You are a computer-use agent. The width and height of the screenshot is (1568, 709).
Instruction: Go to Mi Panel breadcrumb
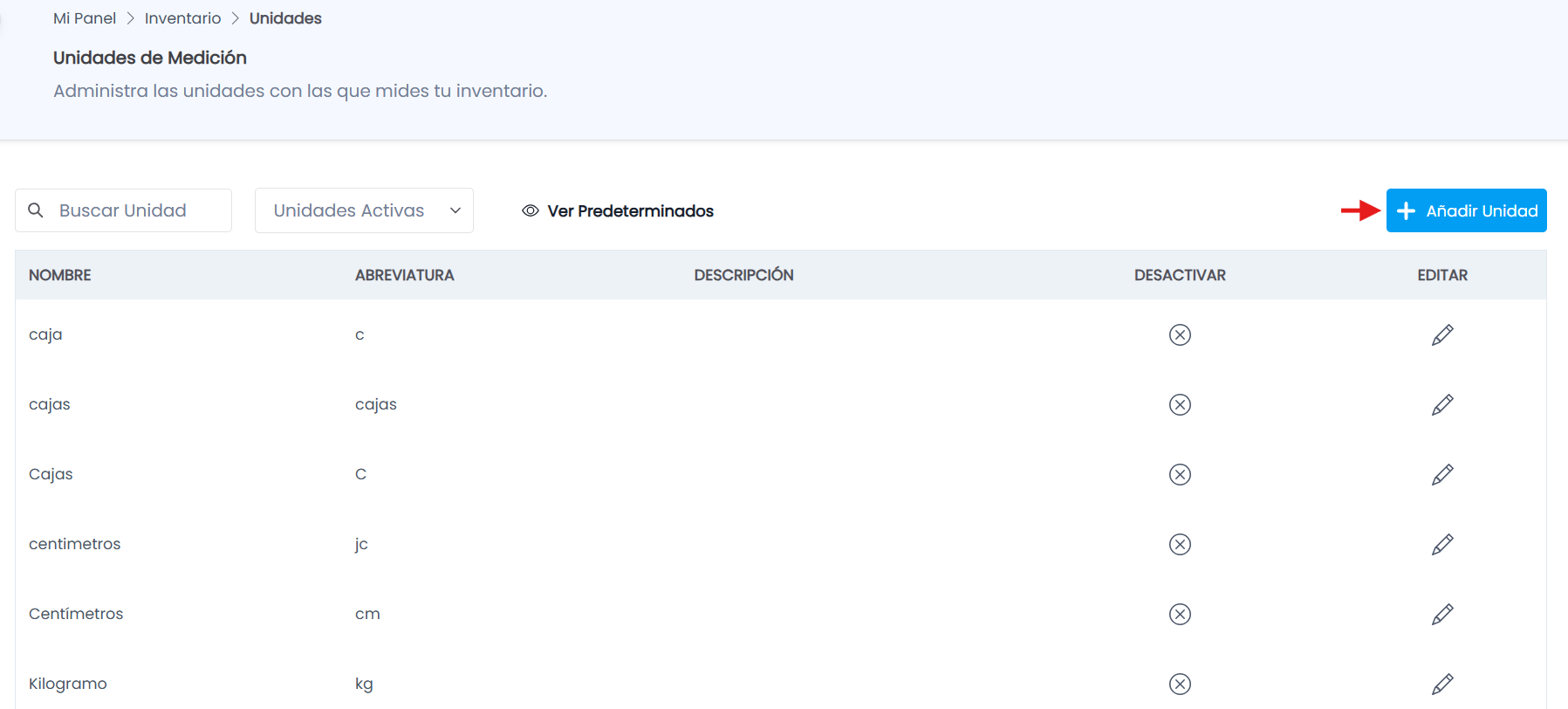pyautogui.click(x=85, y=18)
